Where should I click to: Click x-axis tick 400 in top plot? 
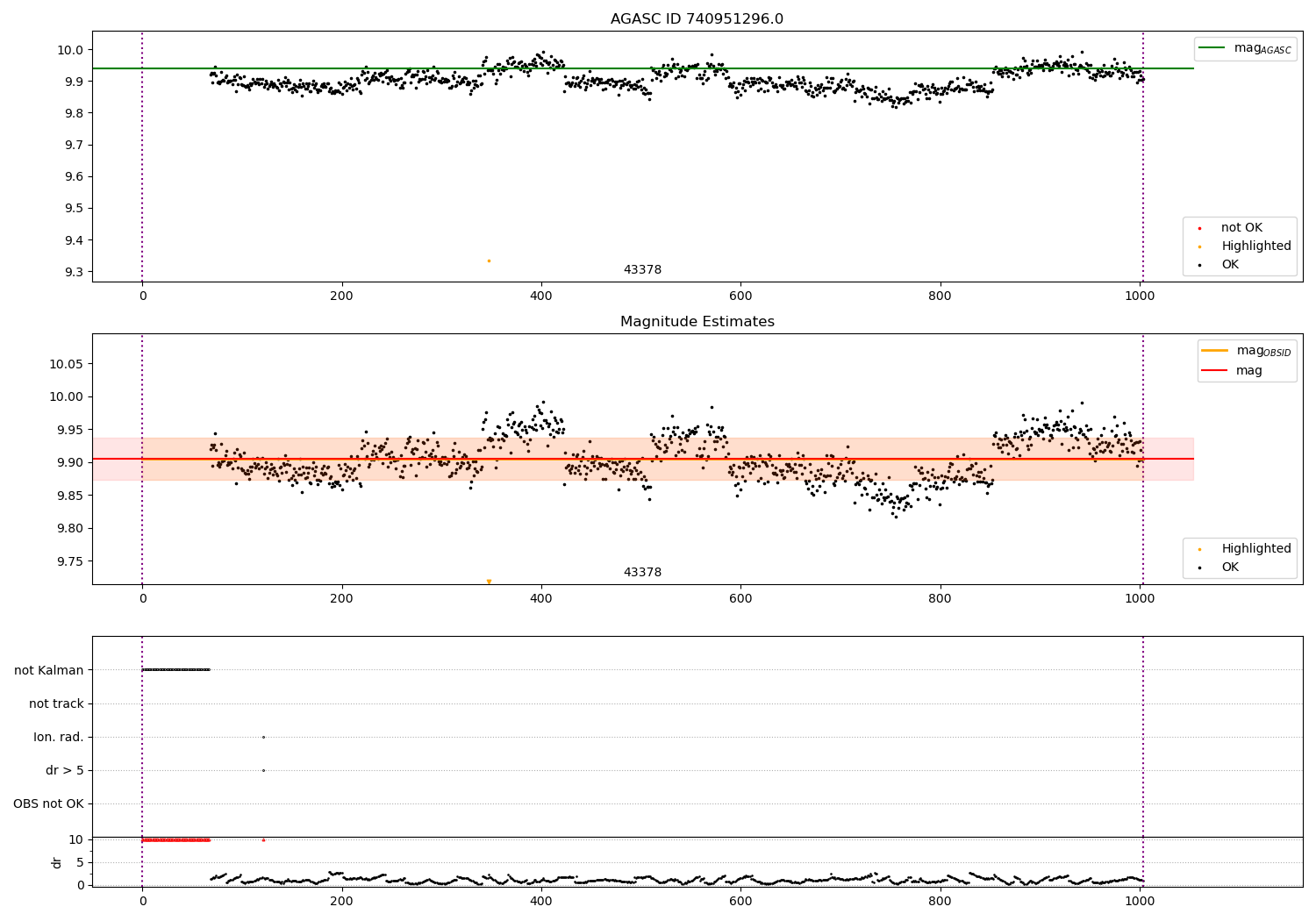click(x=541, y=296)
